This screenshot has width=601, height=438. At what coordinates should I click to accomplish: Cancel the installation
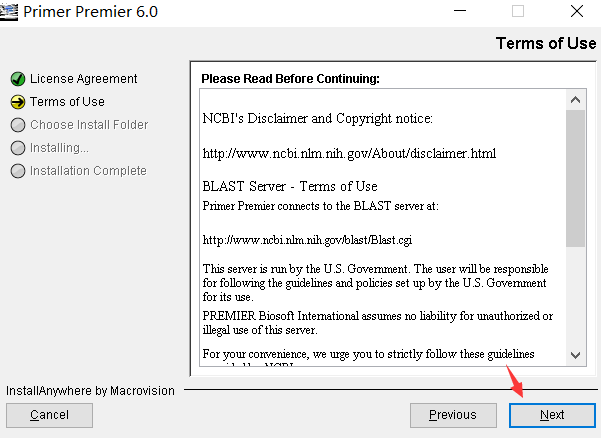[x=49, y=415]
